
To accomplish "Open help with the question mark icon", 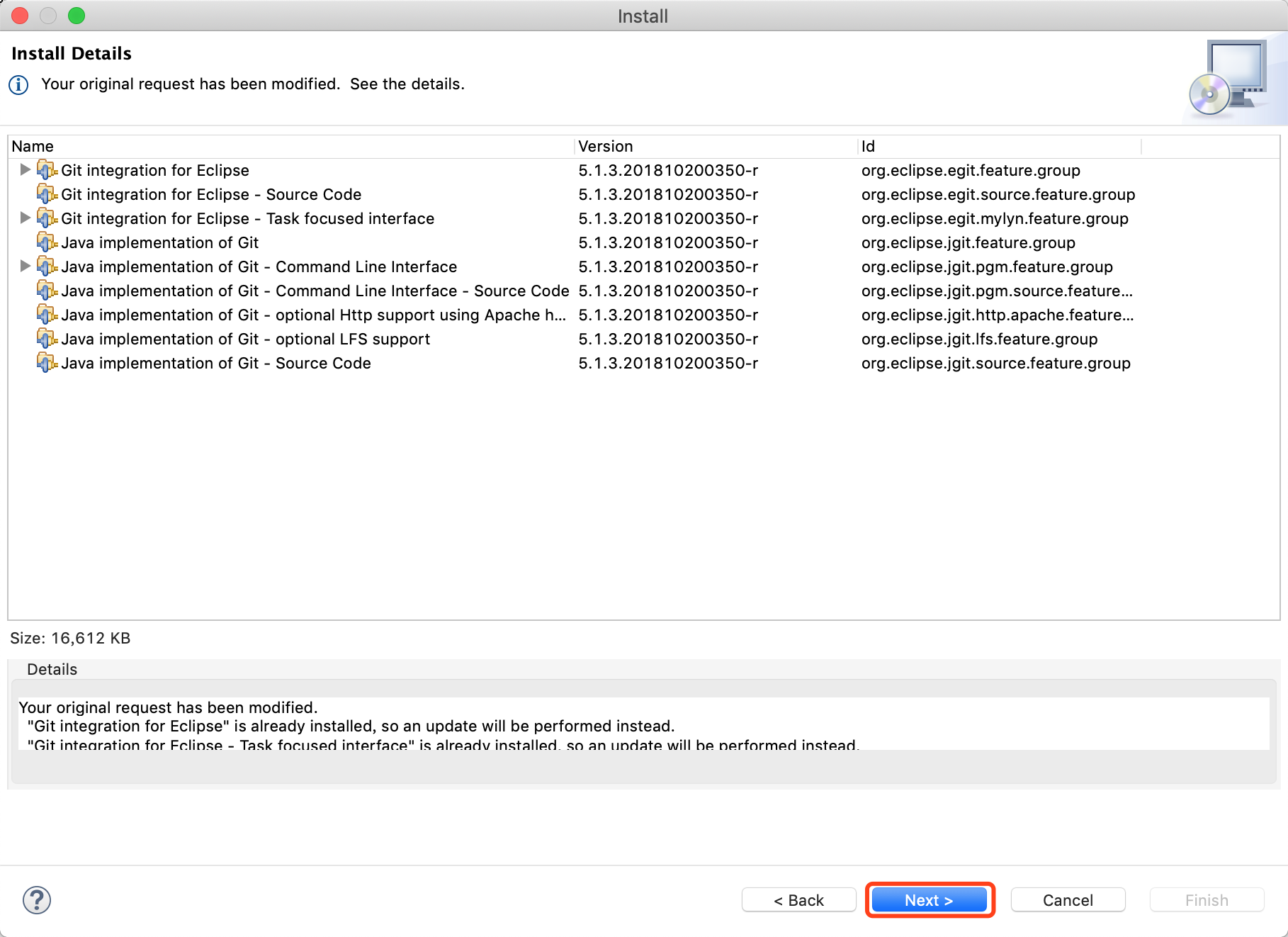I will pos(37,900).
